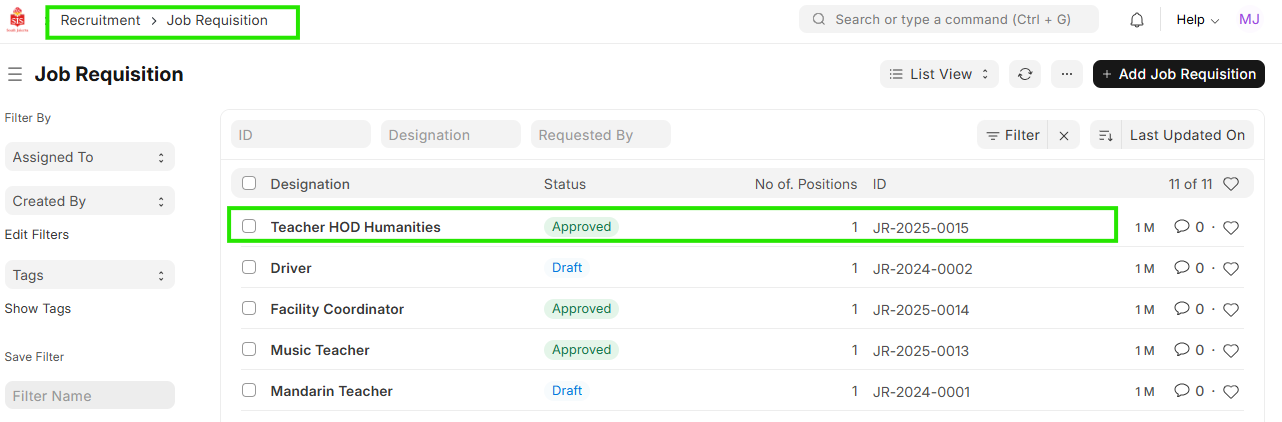Click Add Job Requisition button
1282x422 pixels.
pos(1178,74)
